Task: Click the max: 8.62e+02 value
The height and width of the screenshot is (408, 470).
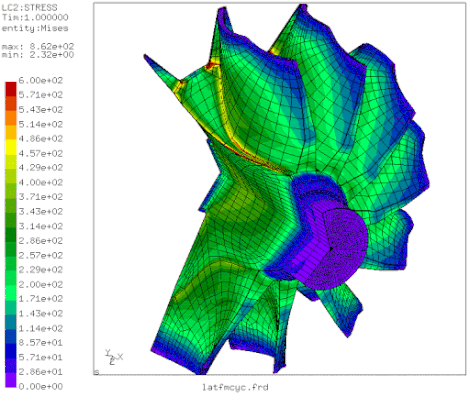Action: tap(38, 46)
